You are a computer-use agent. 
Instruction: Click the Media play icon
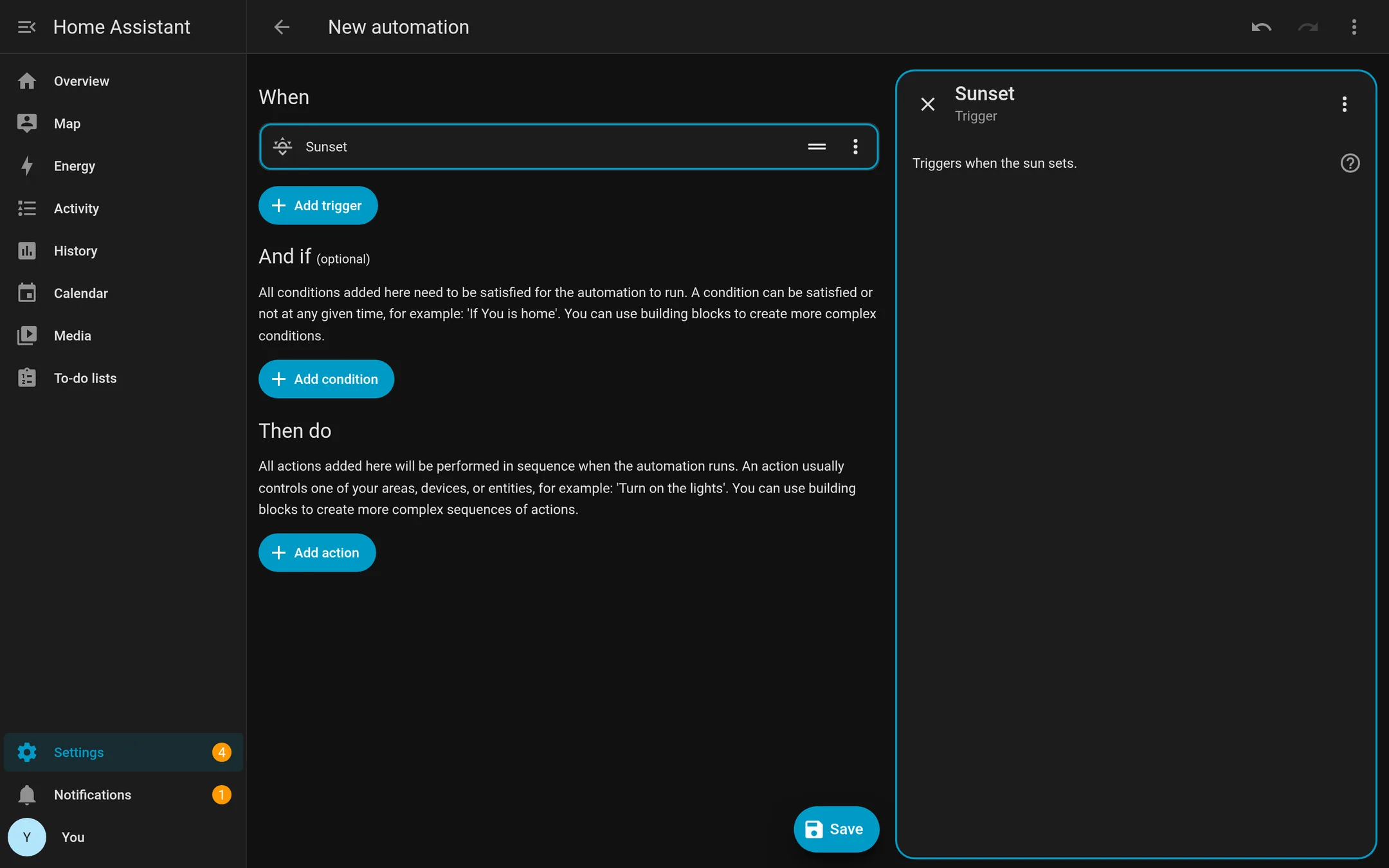(26, 336)
